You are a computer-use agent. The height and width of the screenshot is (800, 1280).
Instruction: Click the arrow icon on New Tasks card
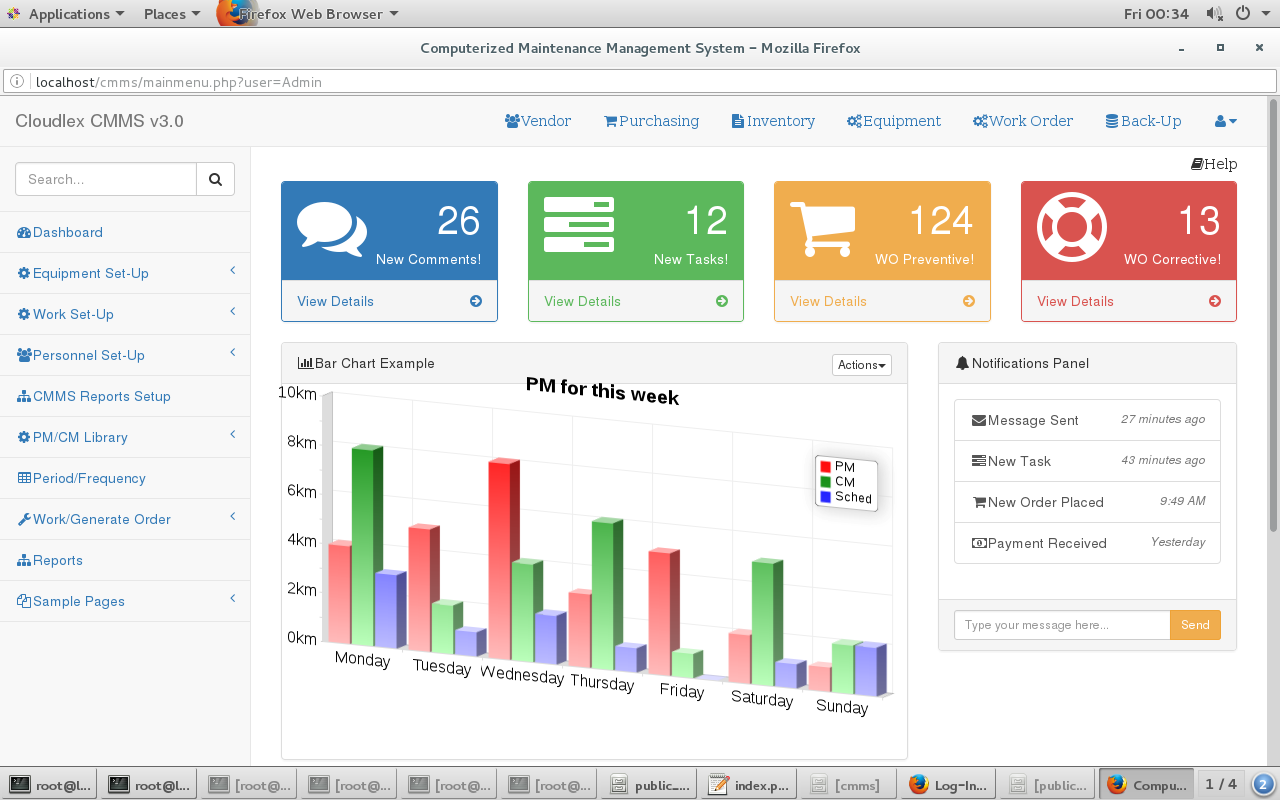[x=722, y=301]
